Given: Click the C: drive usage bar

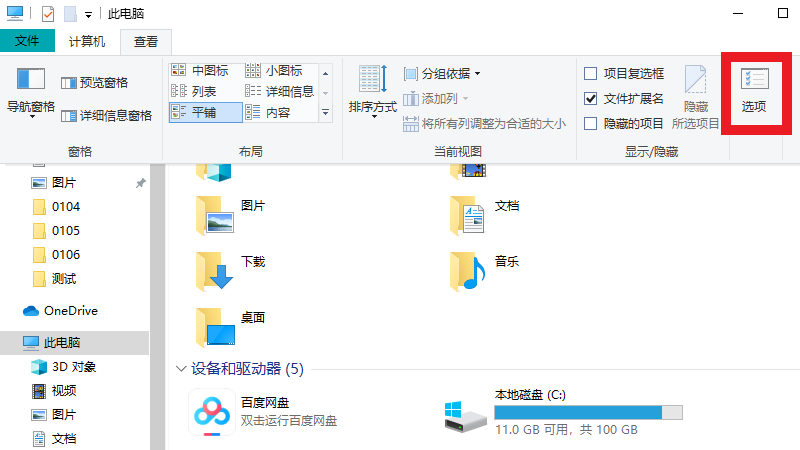Looking at the screenshot, I should (x=588, y=412).
